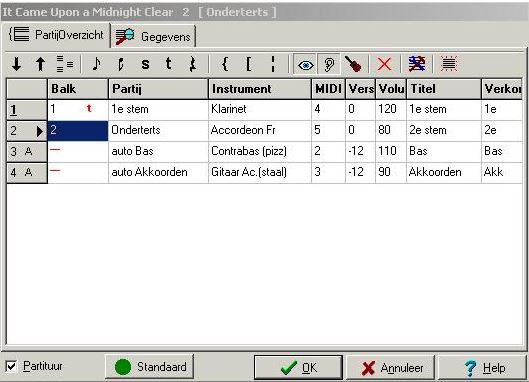Select row header 3 A
The image size is (529, 382).
click(x=27, y=152)
